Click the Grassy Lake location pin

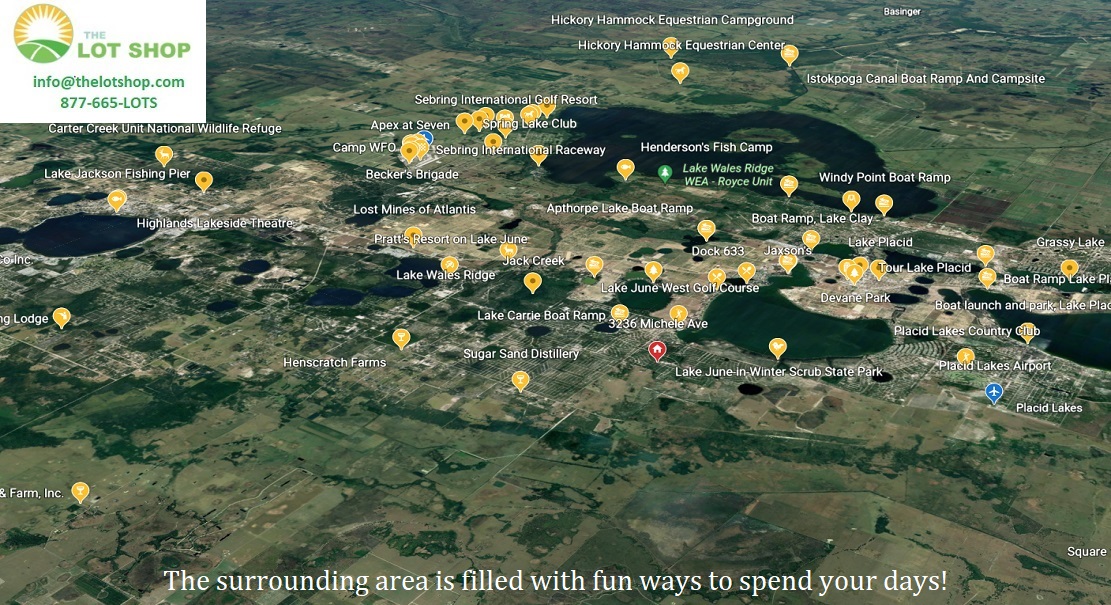pos(1069,267)
